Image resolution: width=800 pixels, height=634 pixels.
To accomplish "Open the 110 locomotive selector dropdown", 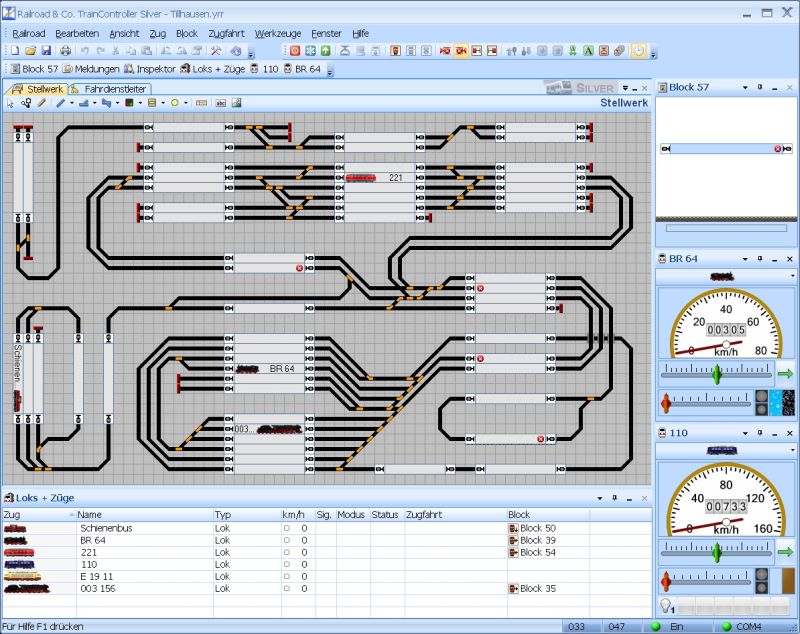I will [792, 450].
